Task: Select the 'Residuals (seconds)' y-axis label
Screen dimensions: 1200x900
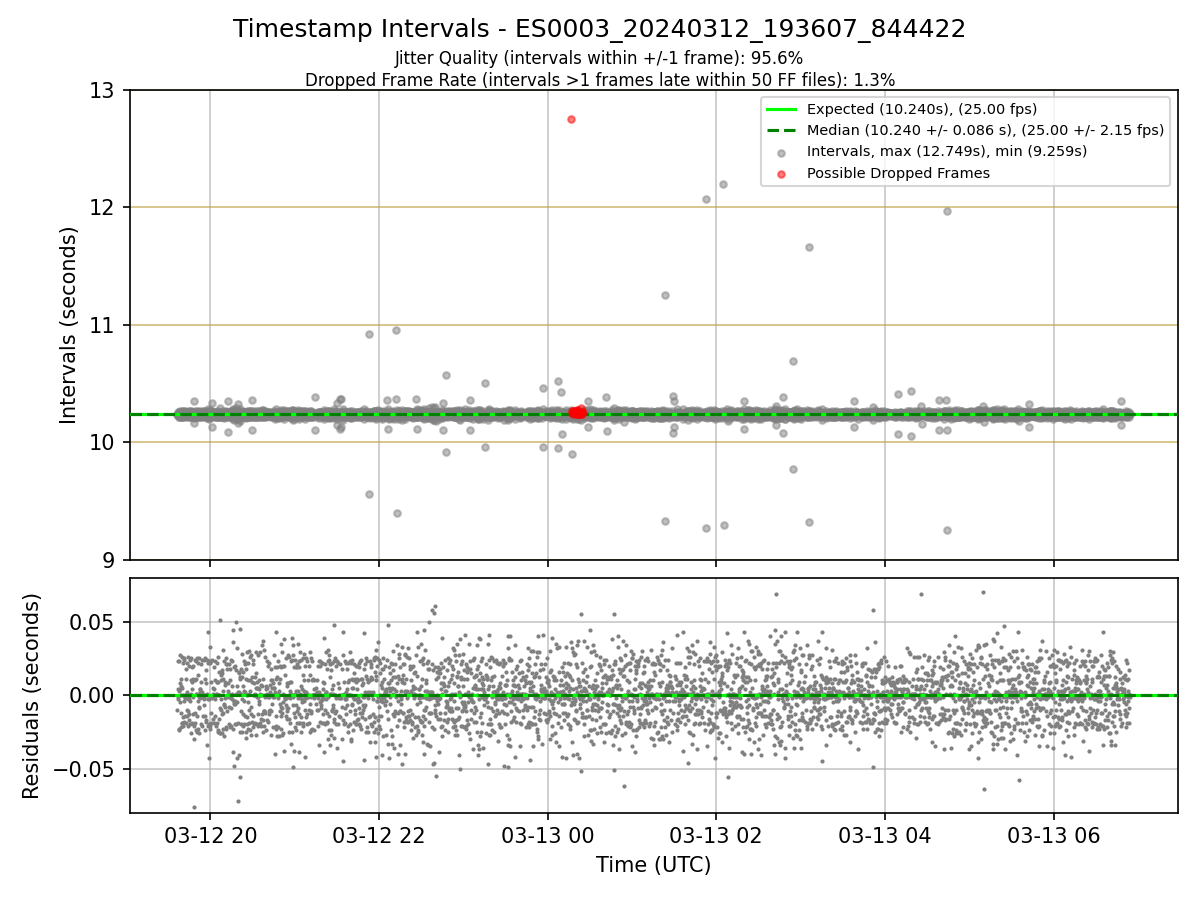Action: [x=32, y=696]
